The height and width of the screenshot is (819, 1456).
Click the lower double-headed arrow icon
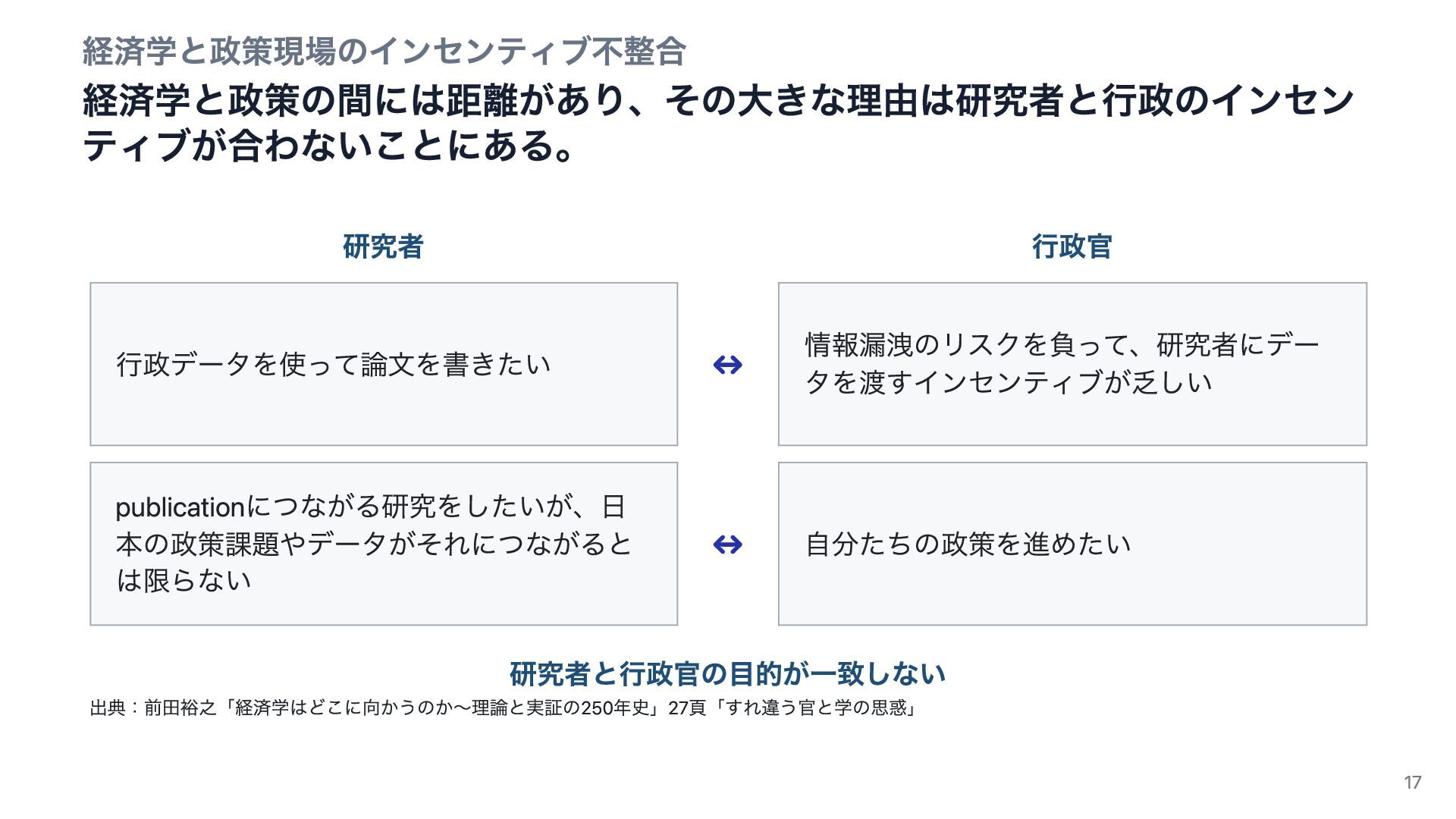[x=728, y=544]
